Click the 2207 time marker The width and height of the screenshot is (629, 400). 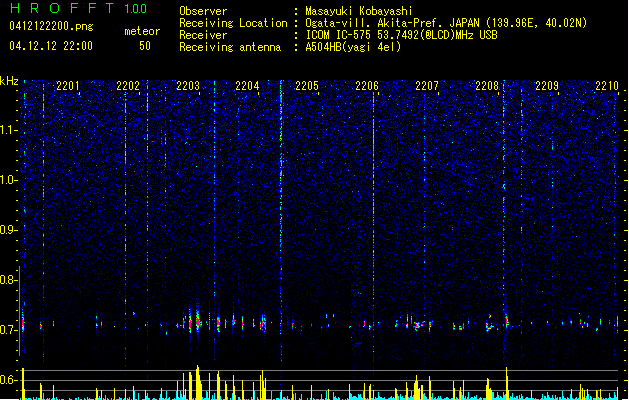427,86
